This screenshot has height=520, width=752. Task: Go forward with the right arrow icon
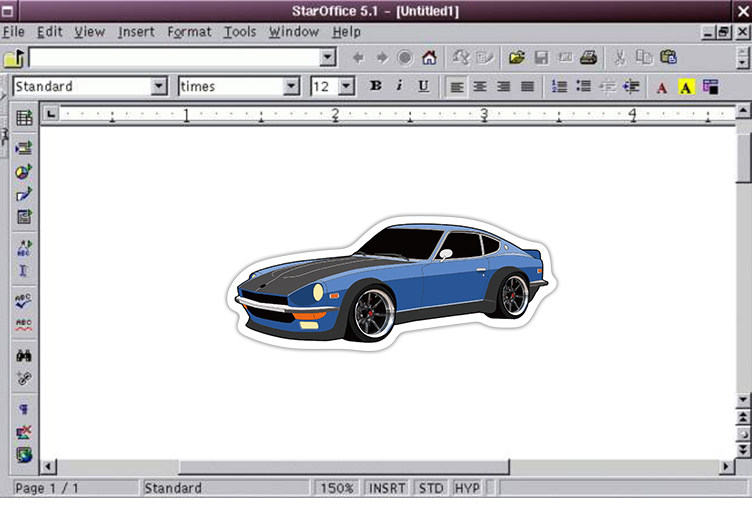pos(382,58)
